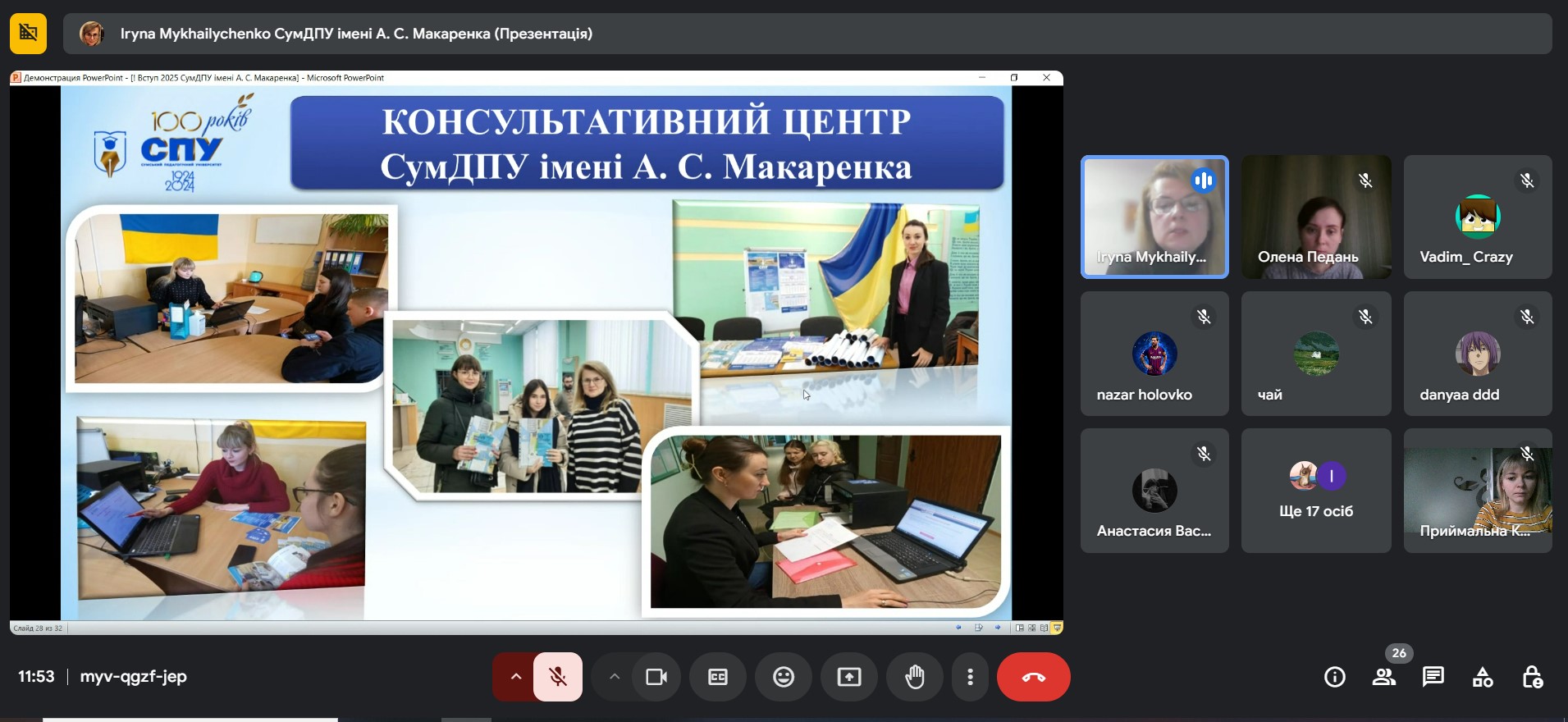Show the participants list panel

point(1384,677)
